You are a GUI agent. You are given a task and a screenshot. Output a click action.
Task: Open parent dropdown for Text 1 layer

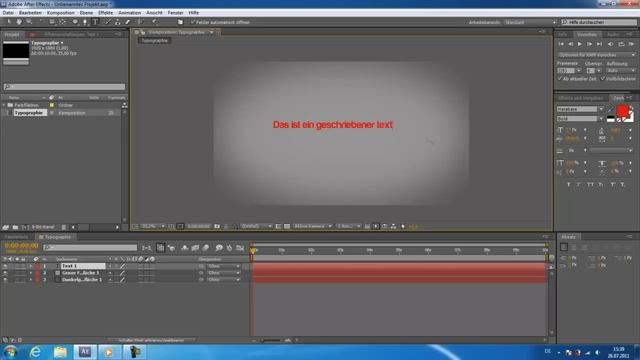click(223, 266)
